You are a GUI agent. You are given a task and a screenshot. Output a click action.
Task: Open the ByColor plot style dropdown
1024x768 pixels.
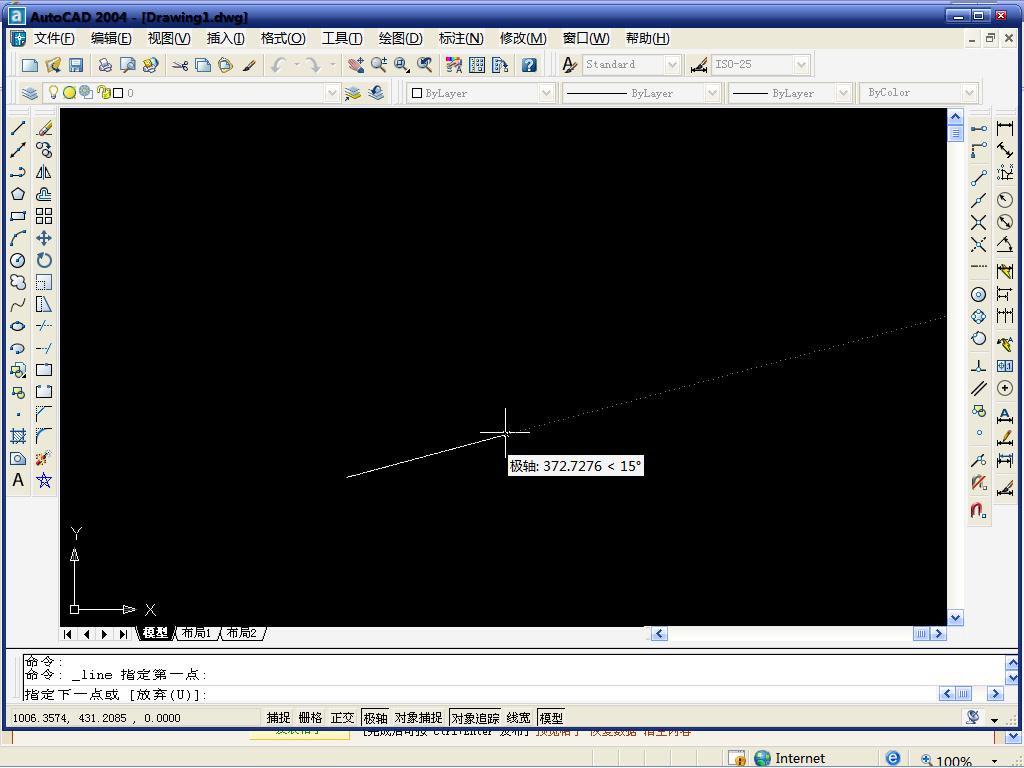[x=969, y=93]
